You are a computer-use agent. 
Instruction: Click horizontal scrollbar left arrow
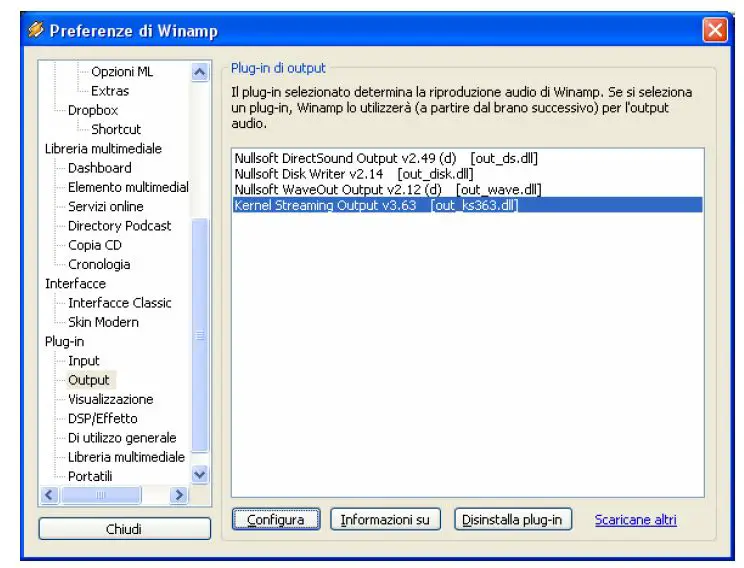pyautogui.click(x=49, y=495)
